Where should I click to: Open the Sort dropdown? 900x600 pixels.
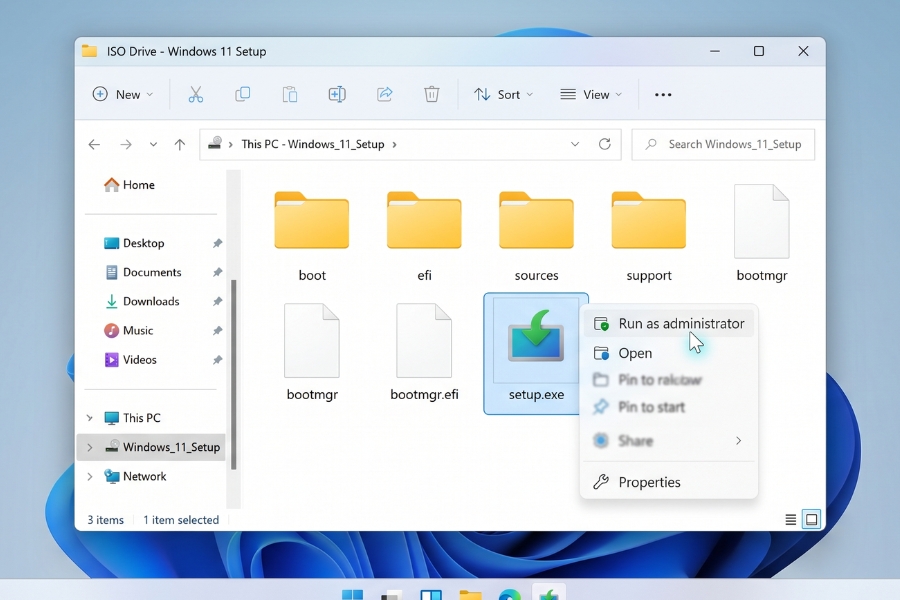pos(503,94)
